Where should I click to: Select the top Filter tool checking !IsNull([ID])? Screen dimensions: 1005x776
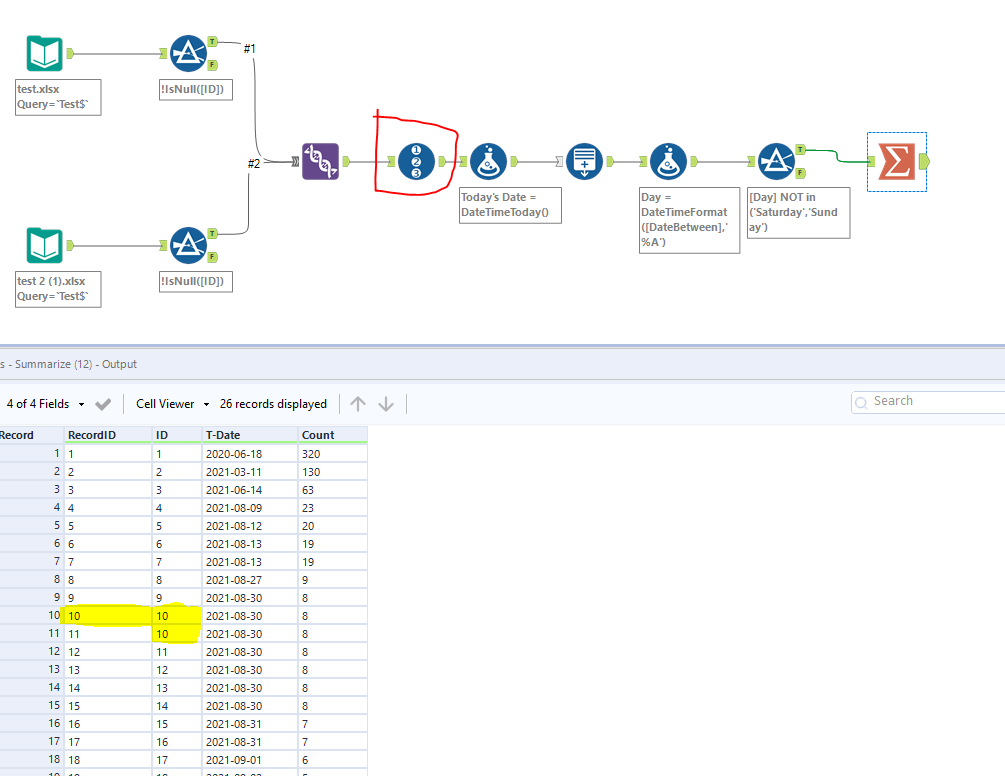click(x=190, y=53)
